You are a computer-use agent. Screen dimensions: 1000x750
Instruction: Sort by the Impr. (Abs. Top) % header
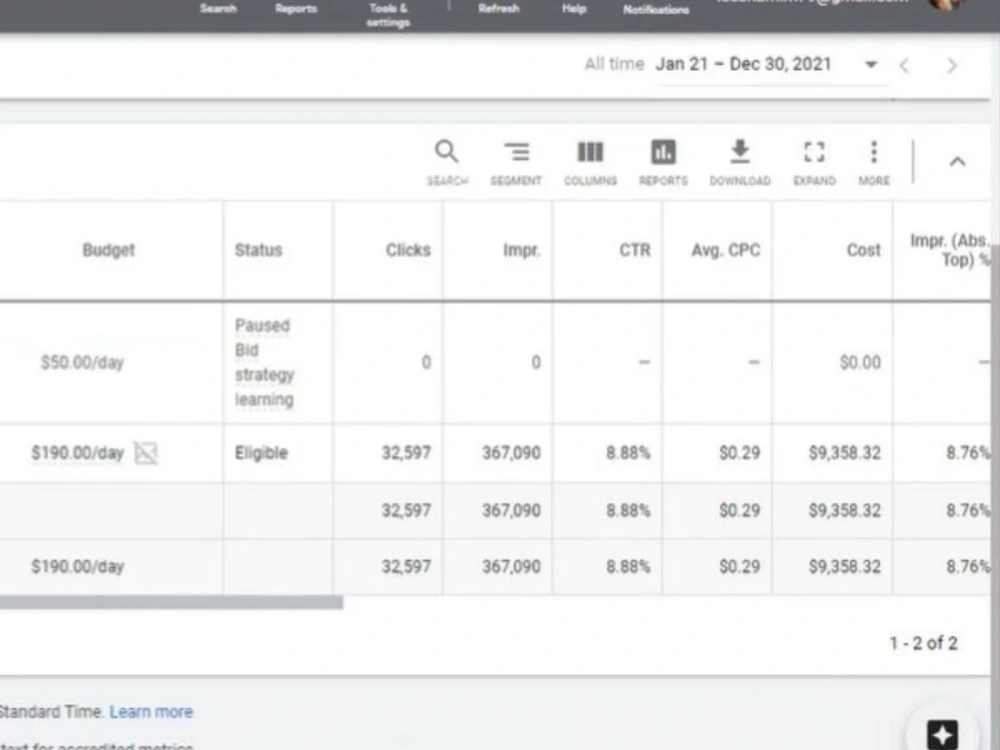pyautogui.click(x=949, y=250)
